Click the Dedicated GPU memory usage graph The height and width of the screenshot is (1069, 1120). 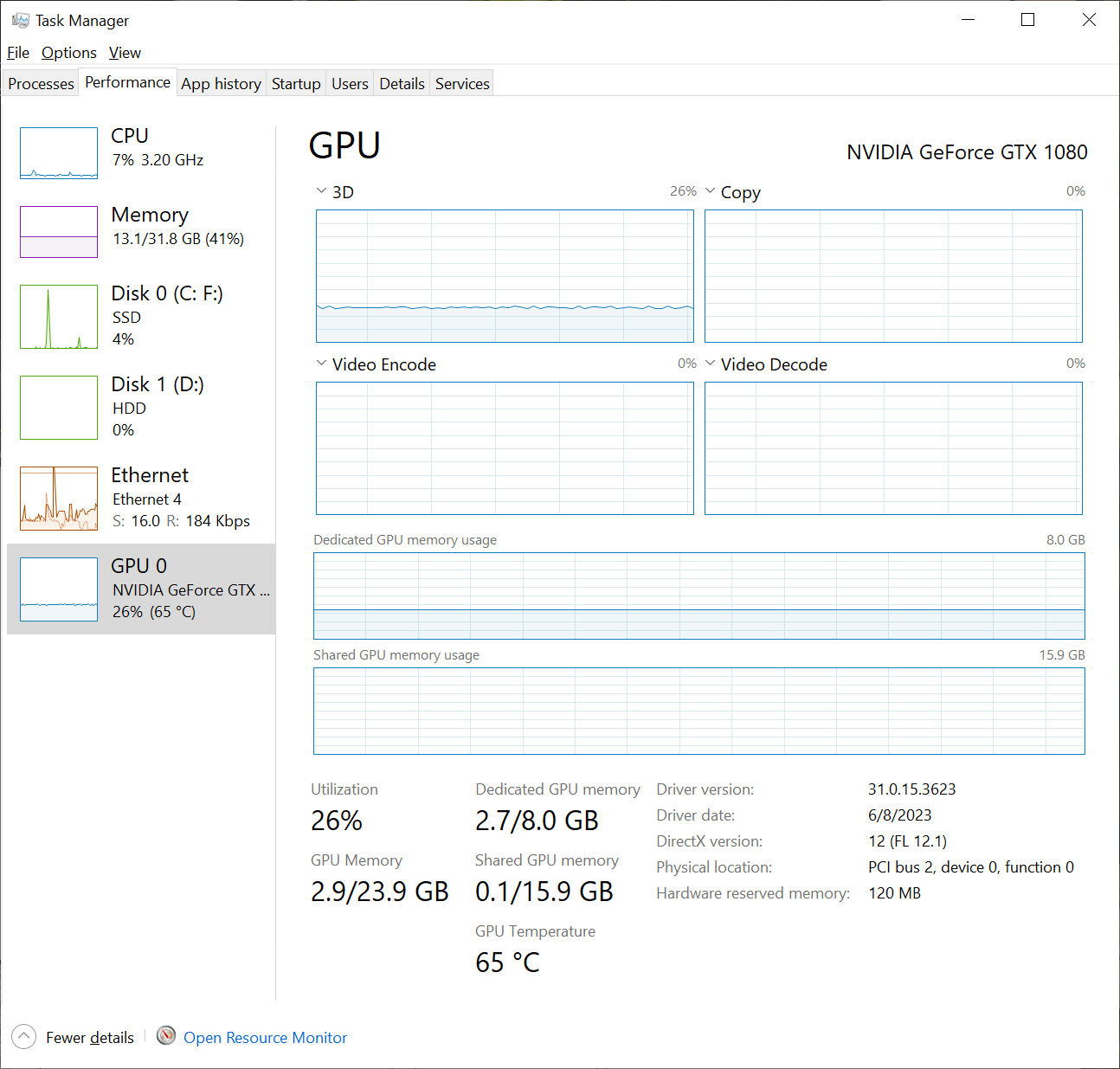[699, 596]
